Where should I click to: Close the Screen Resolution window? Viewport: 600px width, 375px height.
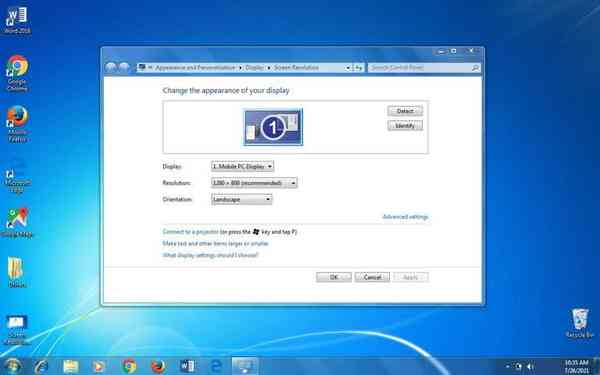(471, 51)
